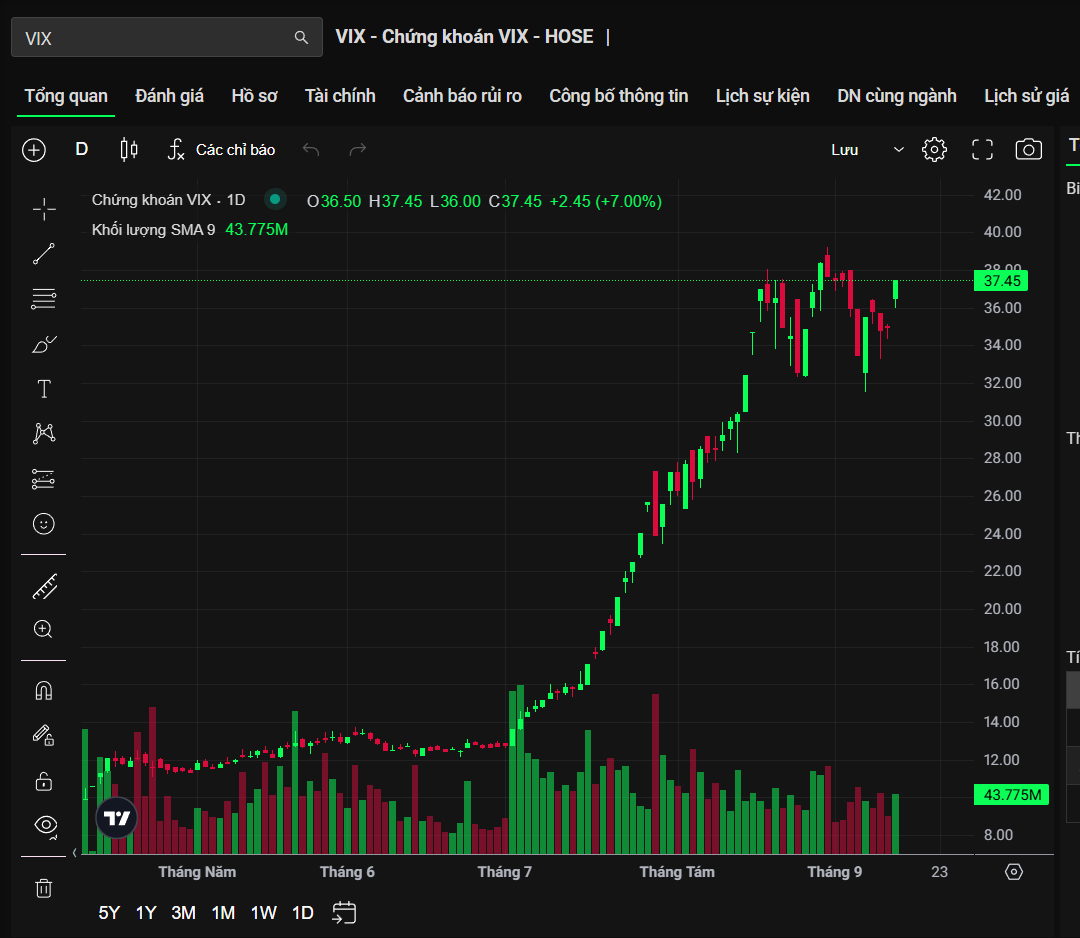Open the Cảnh báo rủi ro tab
The width and height of the screenshot is (1080, 938).
coord(462,96)
